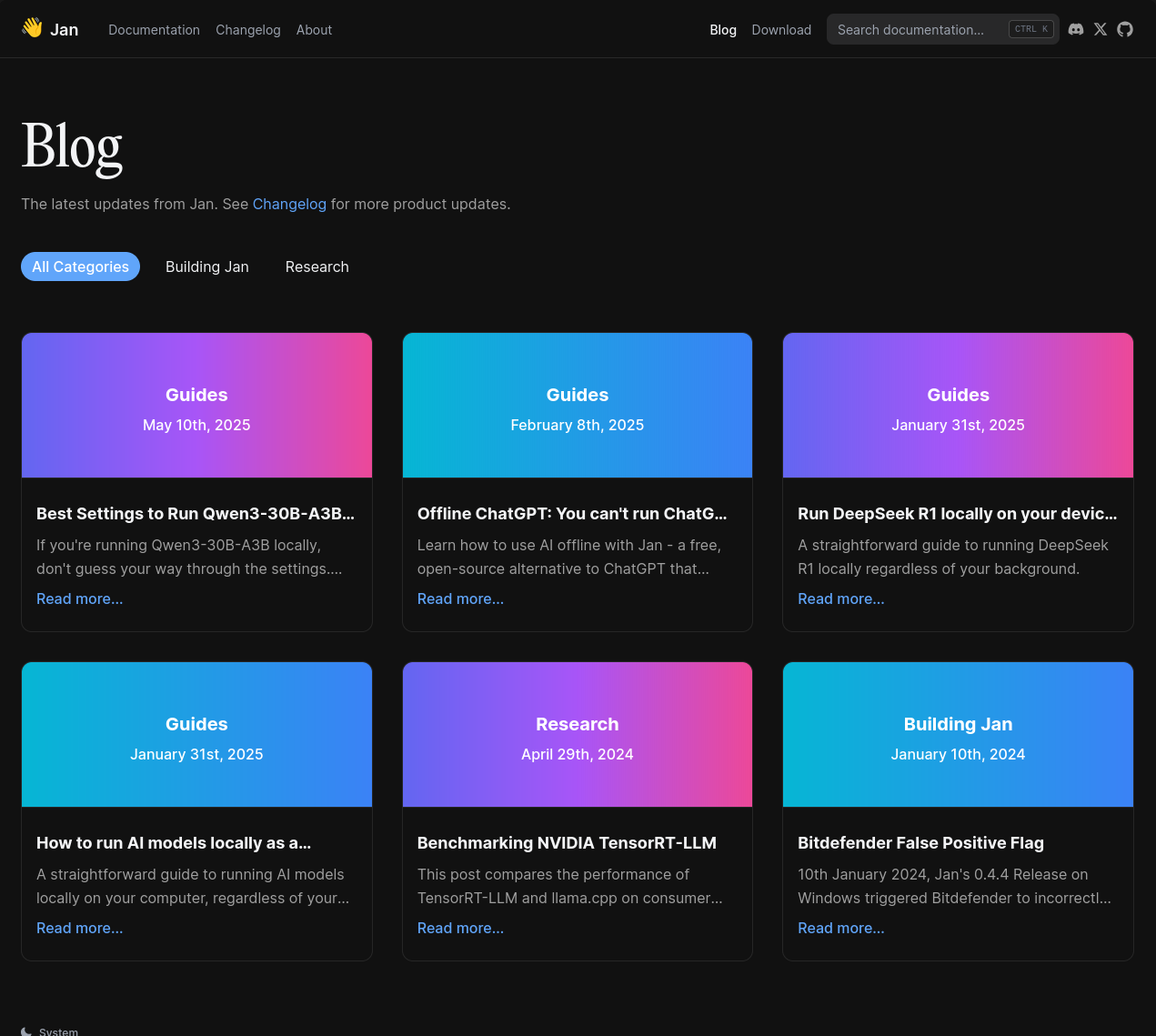Click the moon theme icon
This screenshot has width=1156, height=1036.
(x=26, y=1031)
